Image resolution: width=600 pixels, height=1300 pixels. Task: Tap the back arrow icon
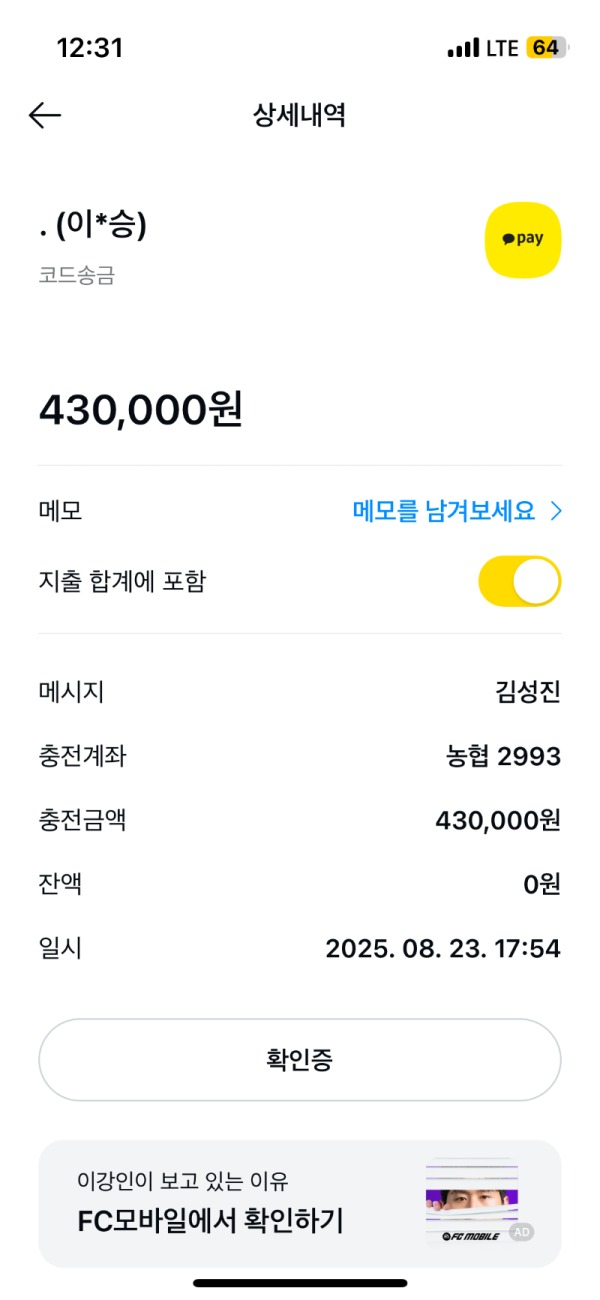[x=45, y=116]
